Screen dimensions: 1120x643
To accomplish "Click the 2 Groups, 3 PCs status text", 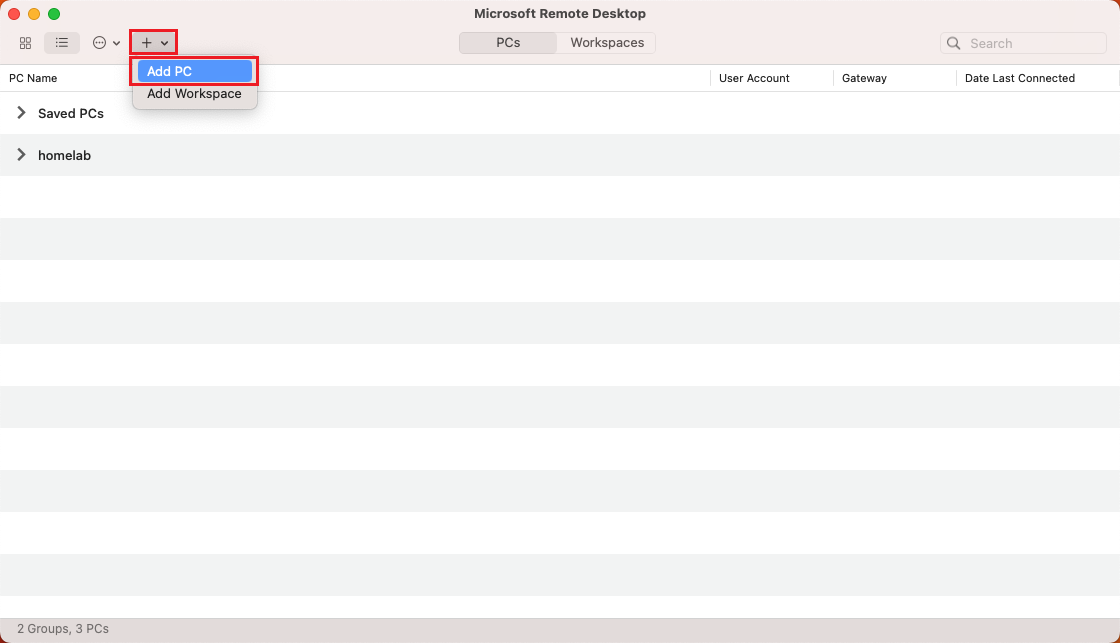I will 63,629.
